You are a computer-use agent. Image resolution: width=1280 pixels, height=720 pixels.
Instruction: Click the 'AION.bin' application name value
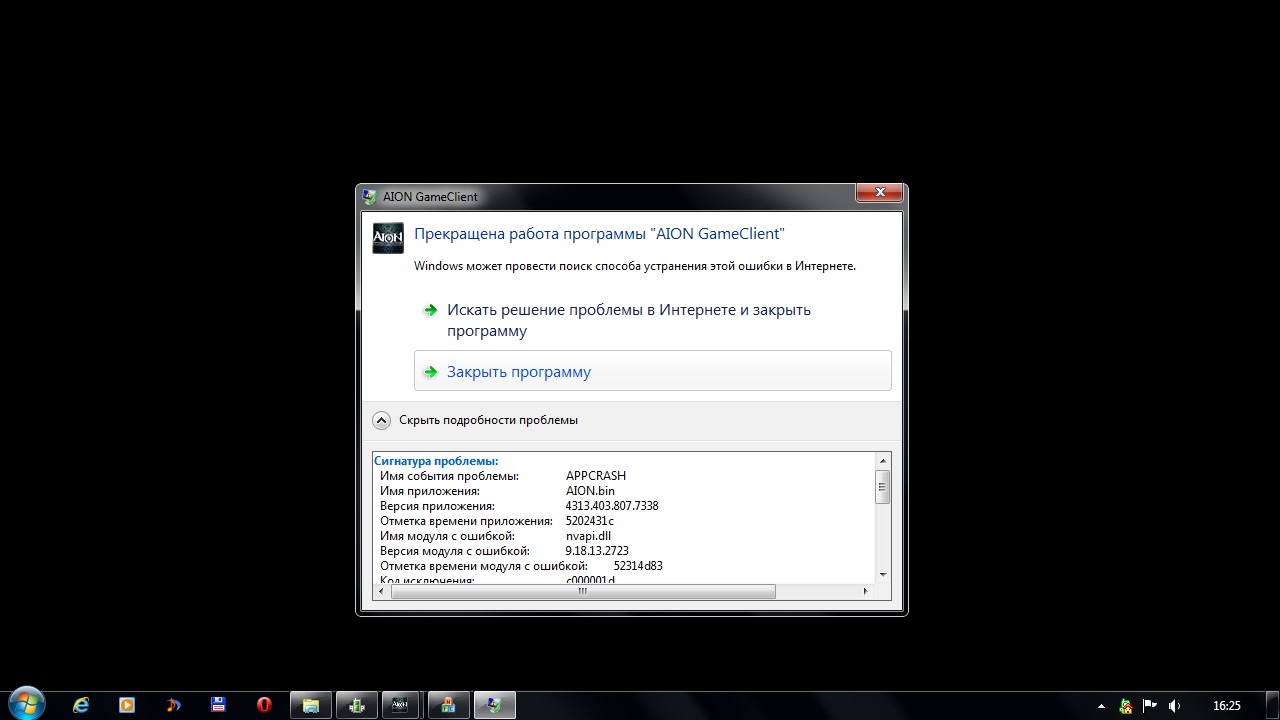coord(590,491)
